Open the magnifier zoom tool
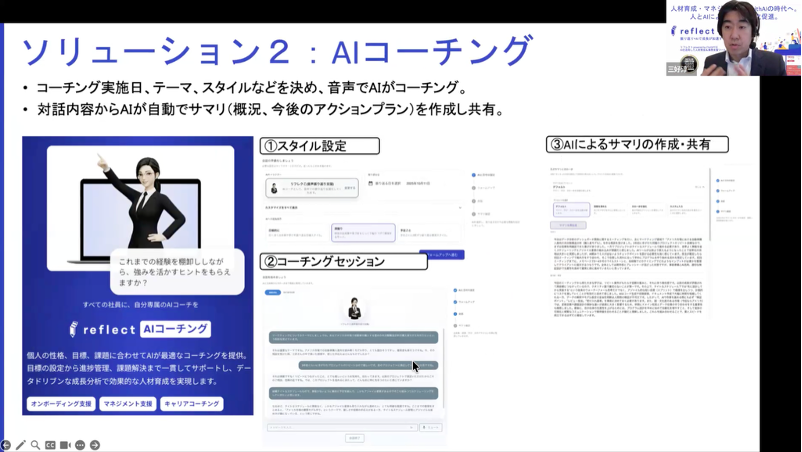Viewport: 802px width, 452px height. (35, 445)
